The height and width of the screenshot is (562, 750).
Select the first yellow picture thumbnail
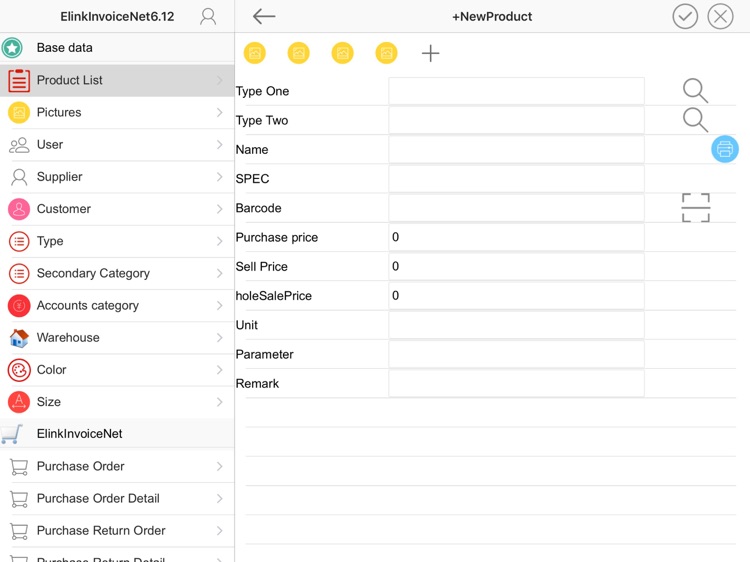click(254, 53)
